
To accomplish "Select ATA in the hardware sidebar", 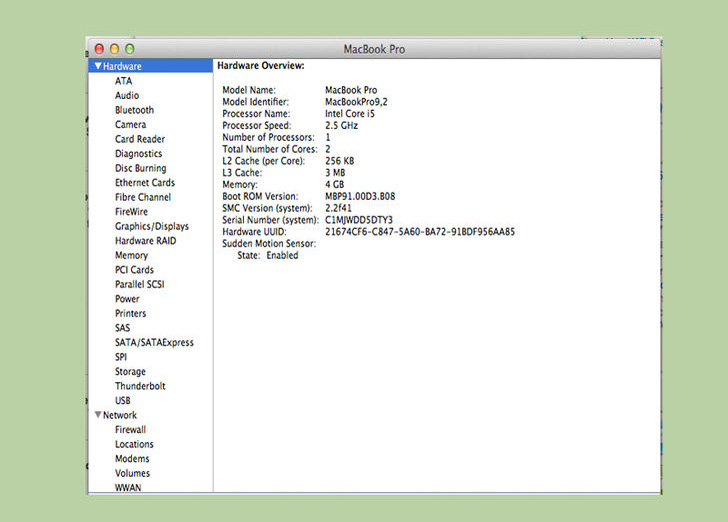I will 123,81.
